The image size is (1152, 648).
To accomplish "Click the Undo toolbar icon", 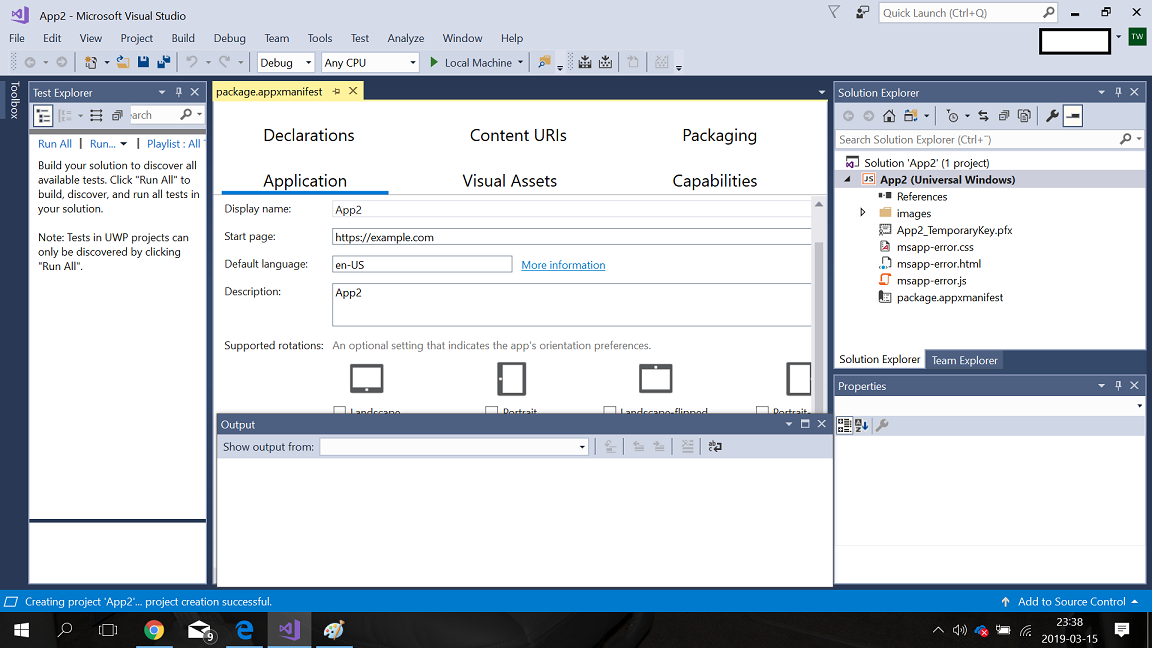I will (x=192, y=62).
